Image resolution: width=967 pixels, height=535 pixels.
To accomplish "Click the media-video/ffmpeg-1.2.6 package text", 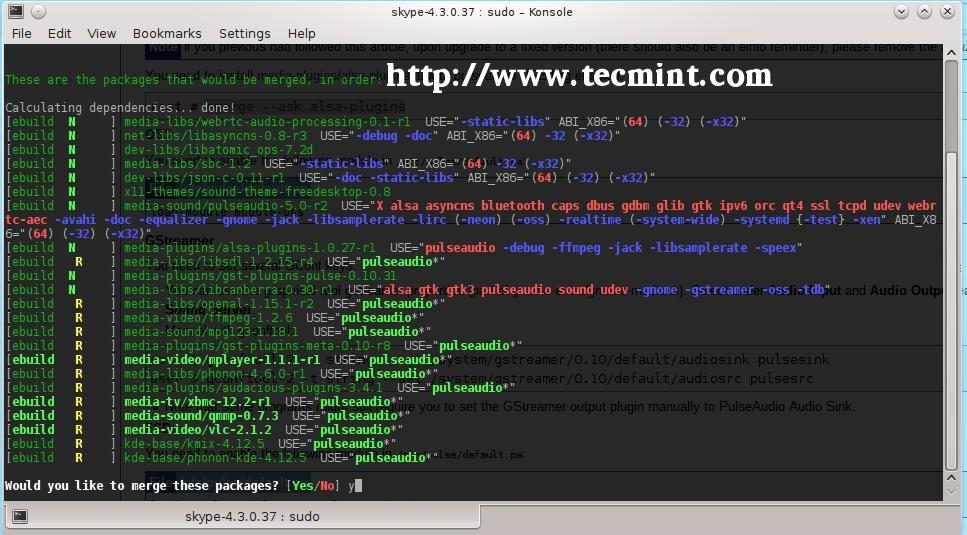I will [208, 318].
